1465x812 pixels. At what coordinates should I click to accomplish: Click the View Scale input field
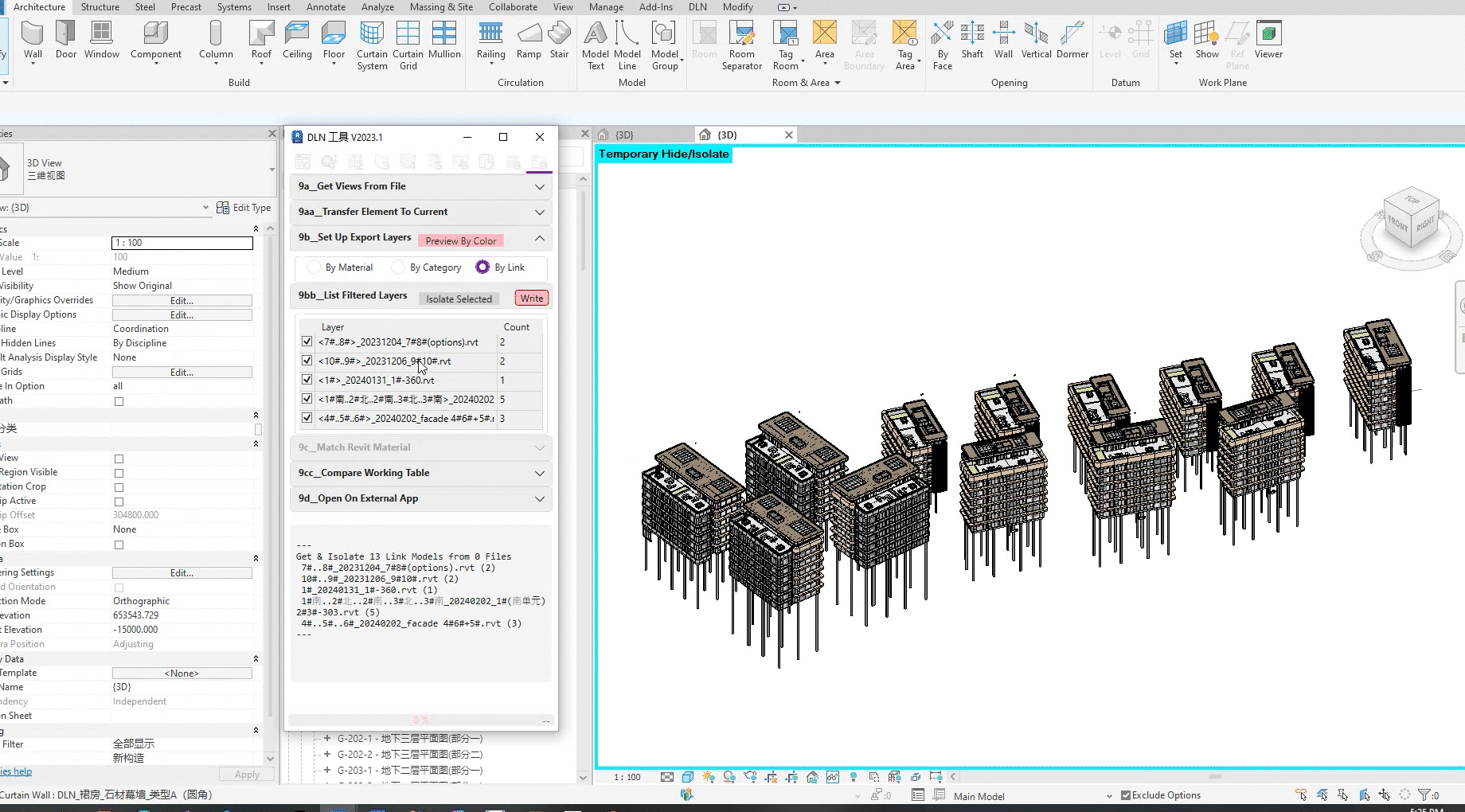pos(182,243)
